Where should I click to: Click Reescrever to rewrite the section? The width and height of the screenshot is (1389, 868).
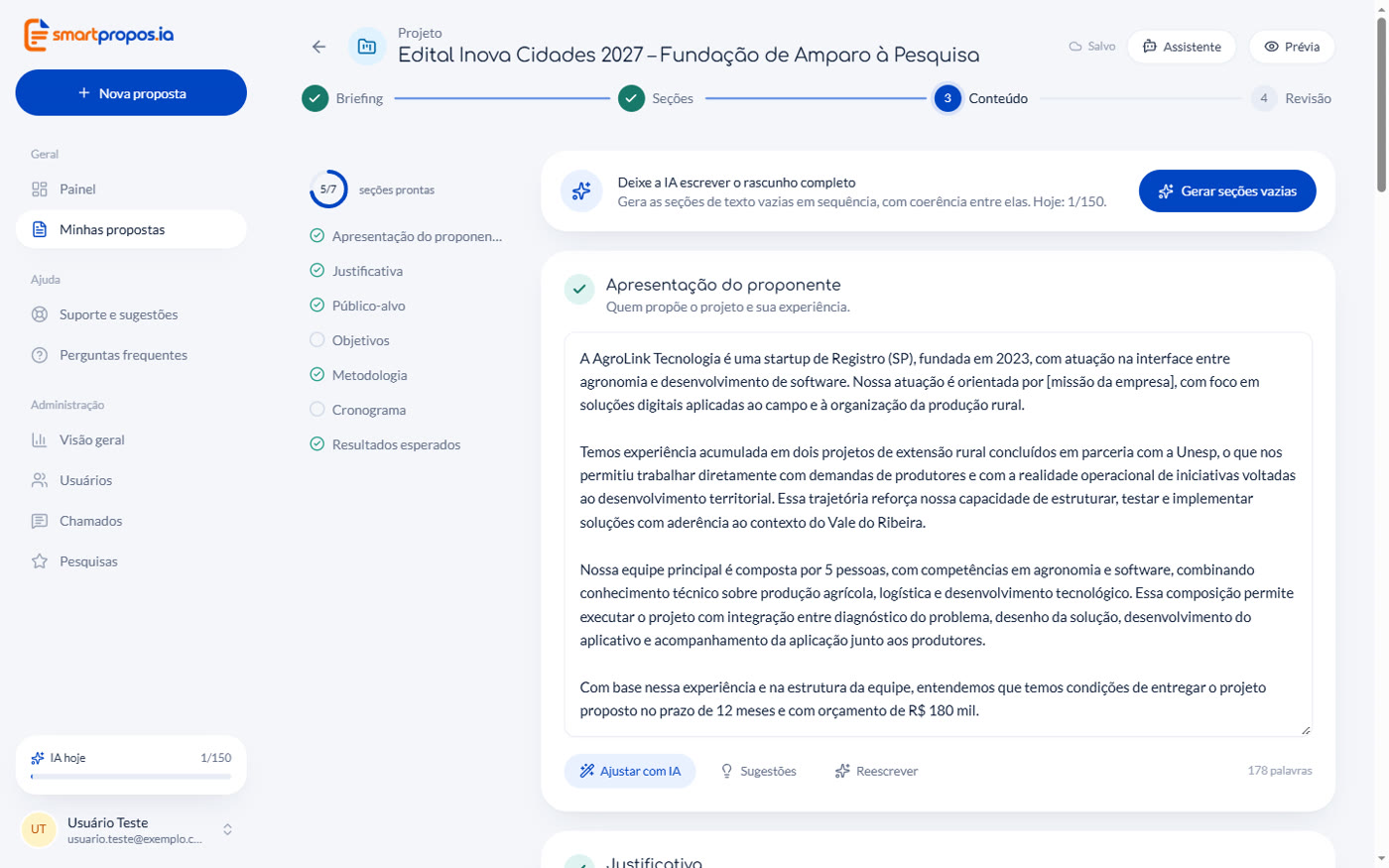[876, 771]
